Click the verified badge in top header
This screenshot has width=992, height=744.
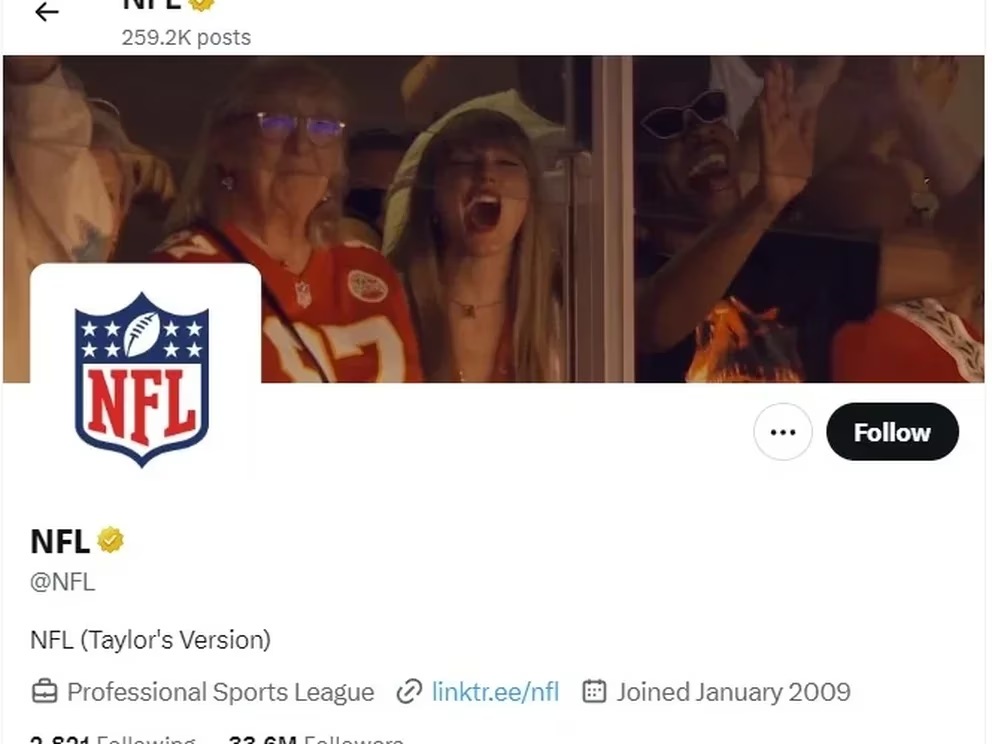[x=202, y=3]
